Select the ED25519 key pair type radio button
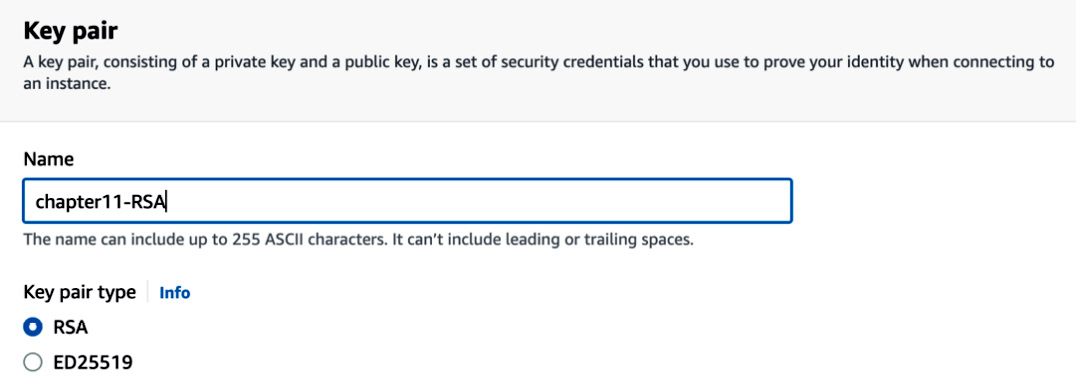Viewport: 1076px width, 392px height. [32, 362]
